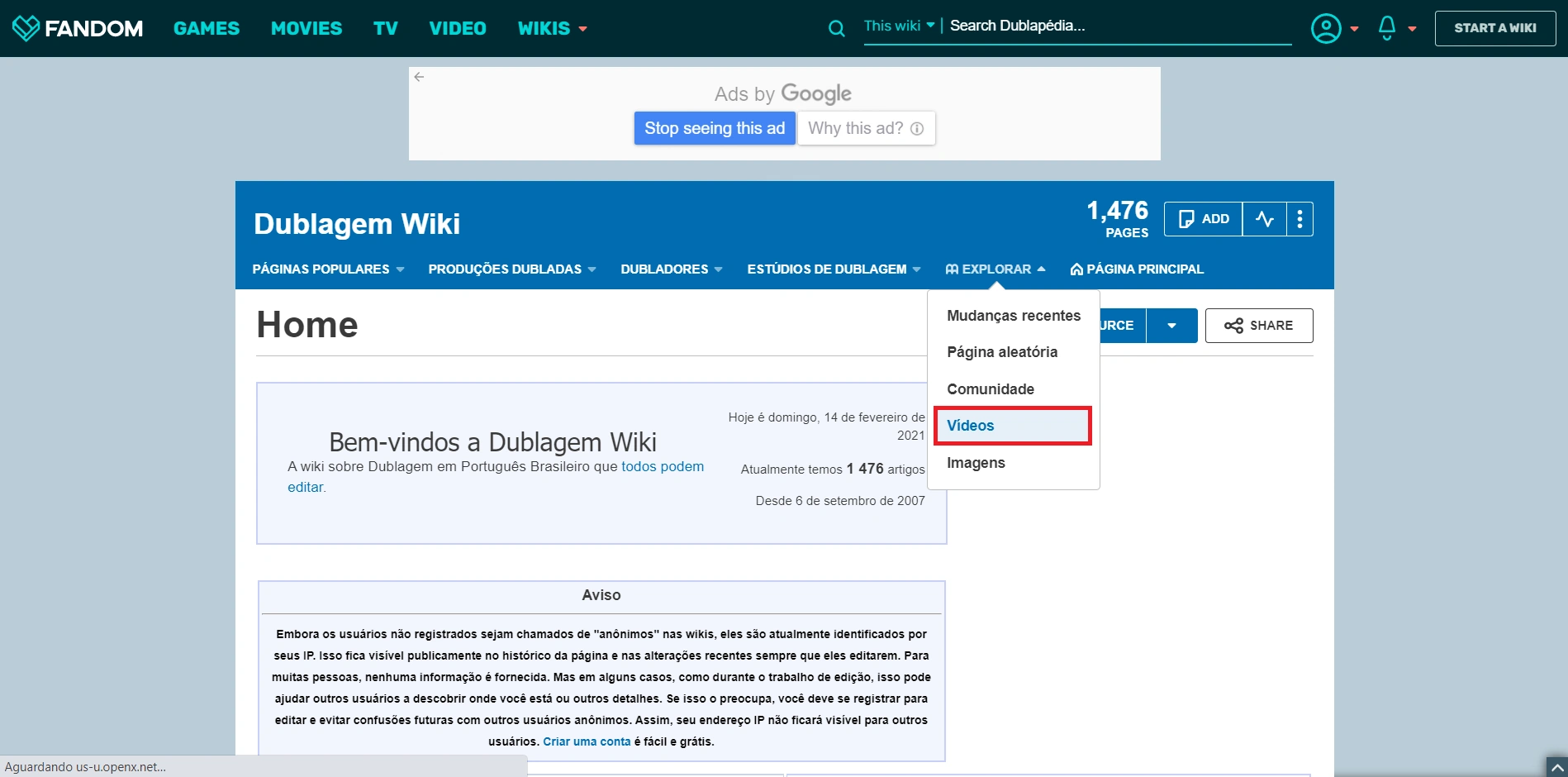Open the three-dot more actions menu
1568x777 pixels.
(1300, 219)
